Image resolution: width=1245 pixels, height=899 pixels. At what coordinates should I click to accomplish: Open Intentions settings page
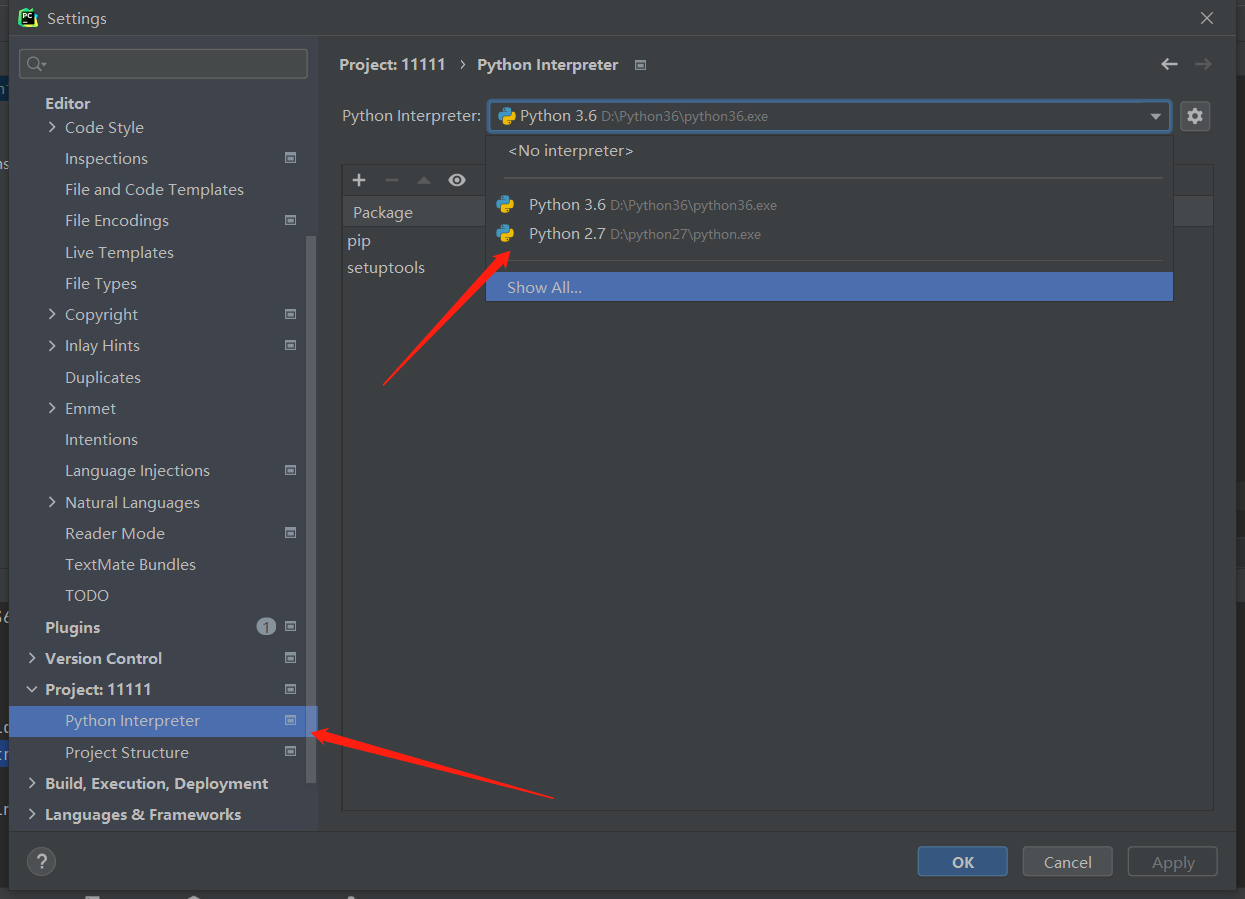click(101, 439)
